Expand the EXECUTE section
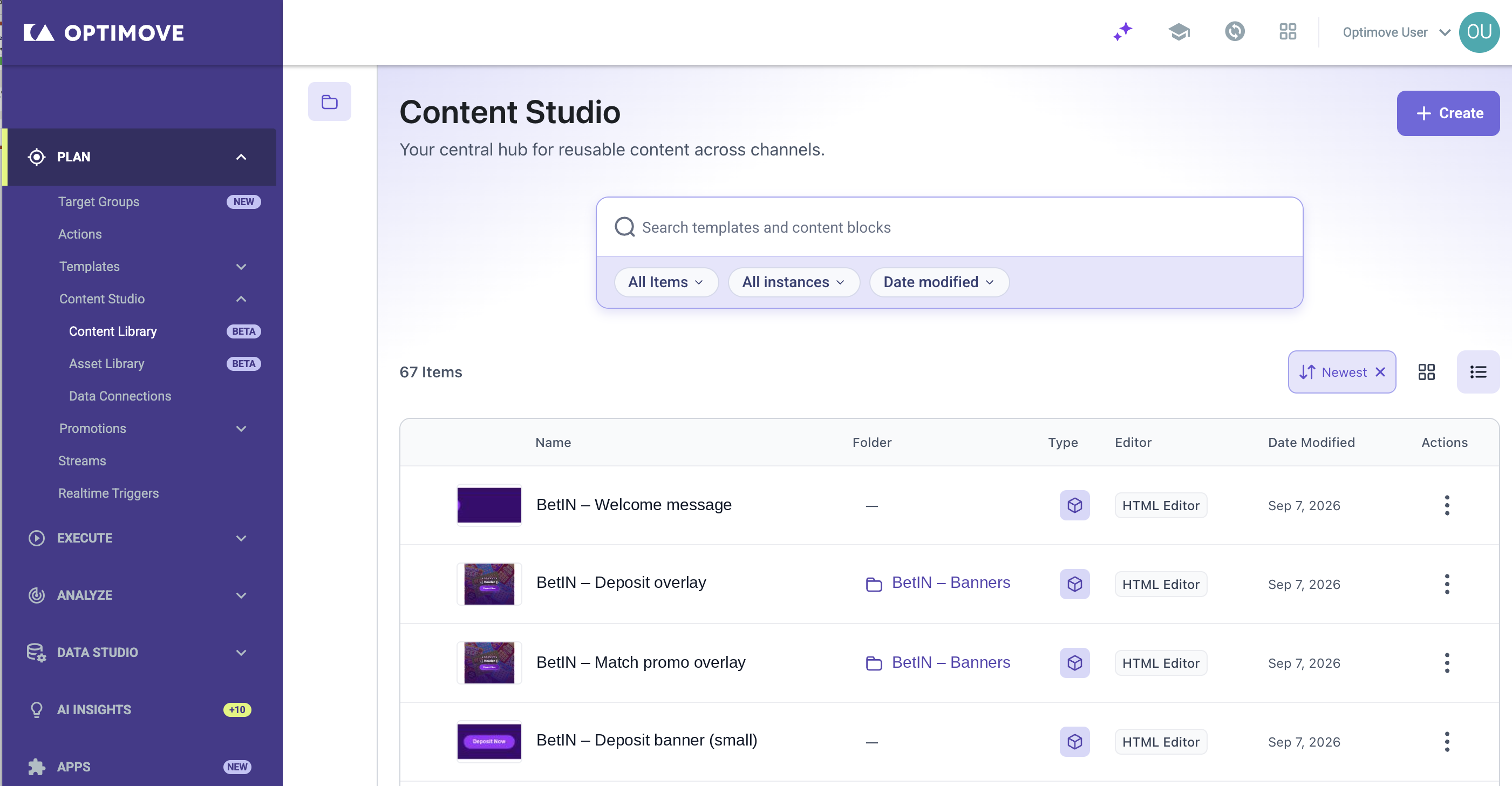The height and width of the screenshot is (786, 1512). (x=241, y=538)
